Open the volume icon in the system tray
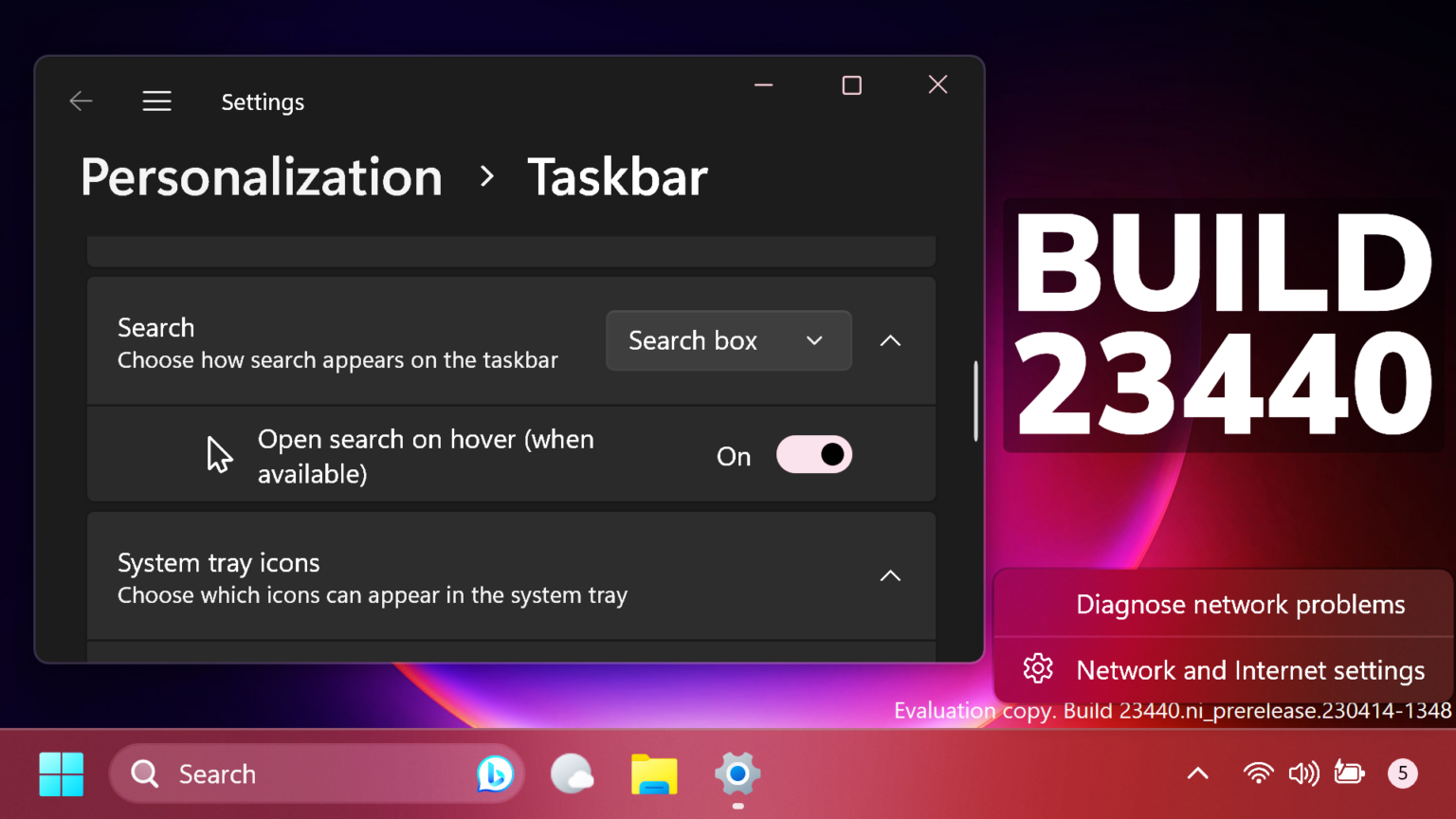 pyautogui.click(x=1304, y=773)
